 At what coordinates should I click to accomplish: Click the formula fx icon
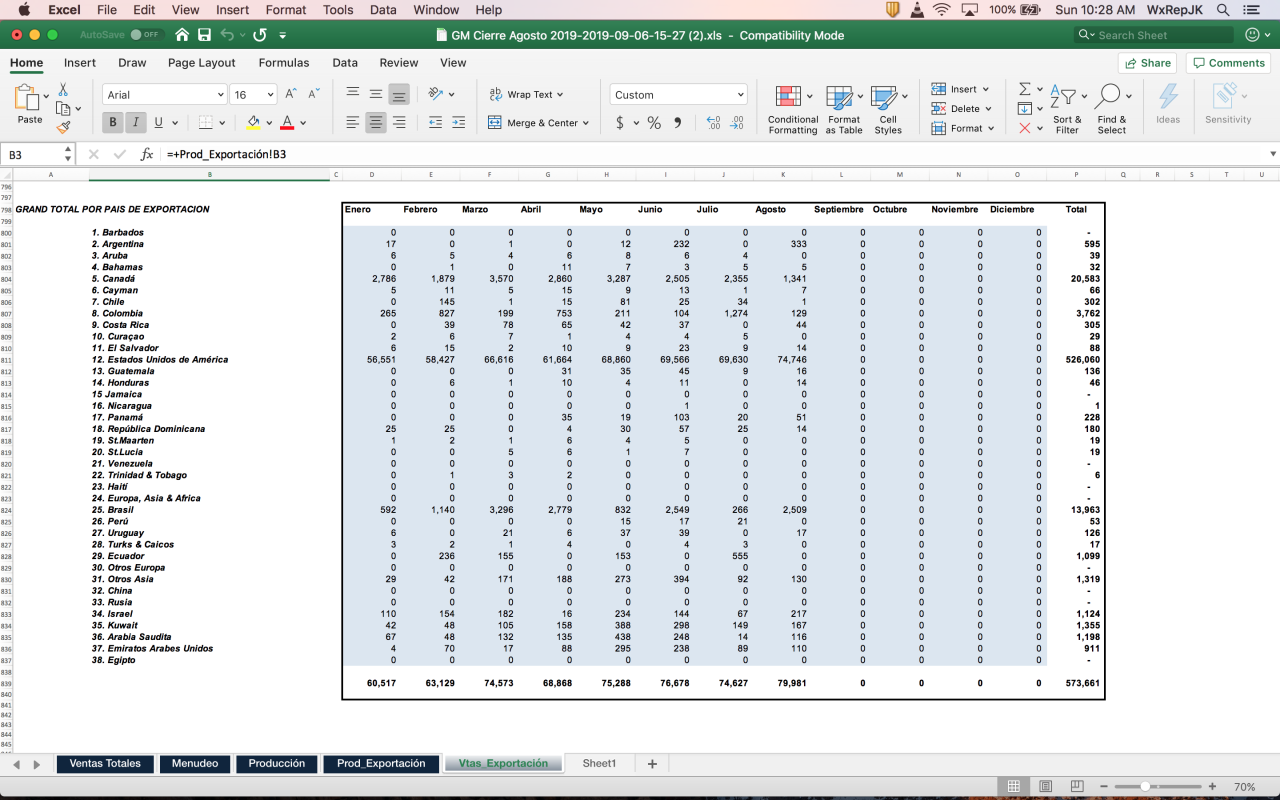[146, 155]
